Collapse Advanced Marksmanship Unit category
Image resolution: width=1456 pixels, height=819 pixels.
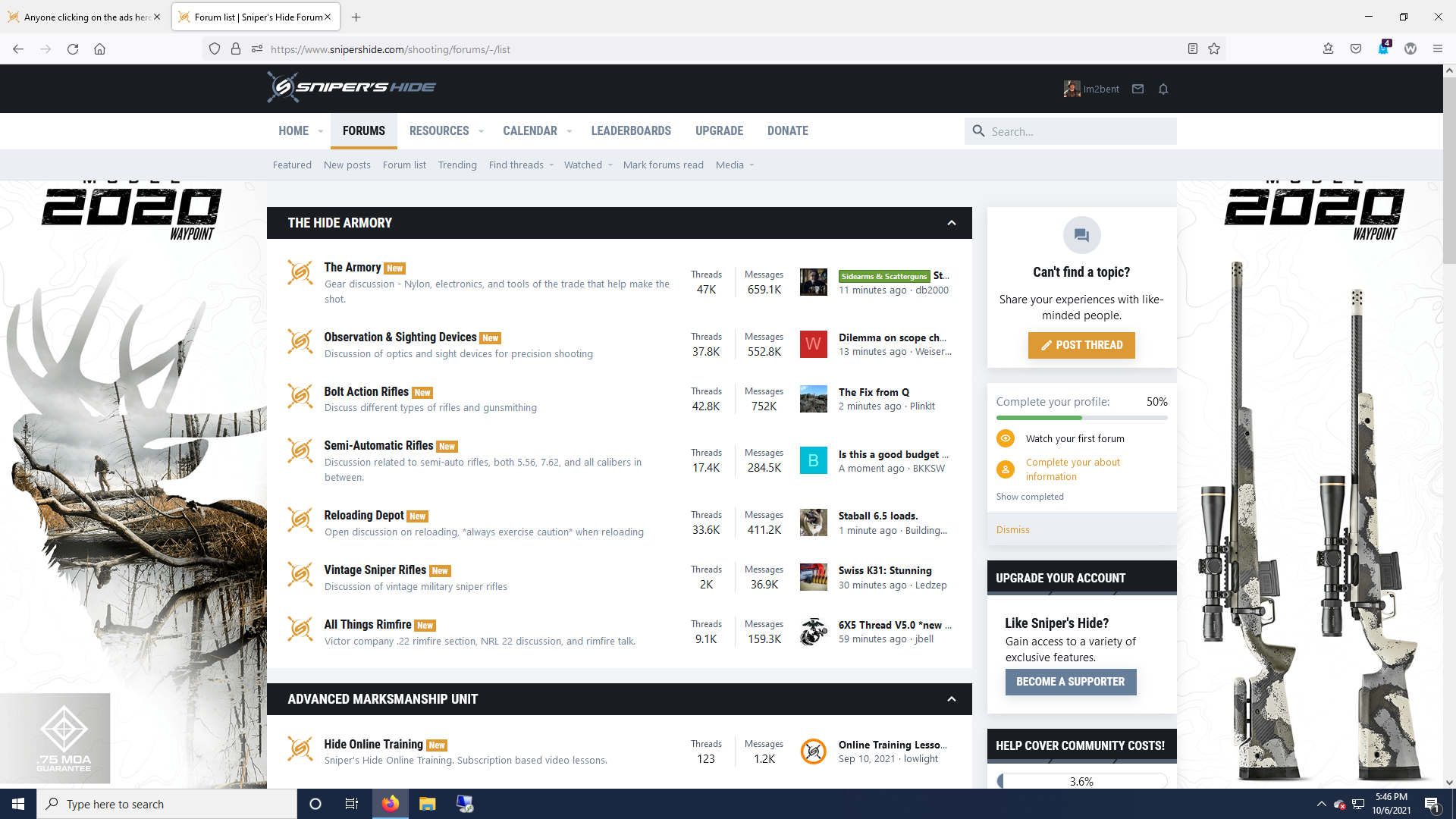pyautogui.click(x=952, y=699)
